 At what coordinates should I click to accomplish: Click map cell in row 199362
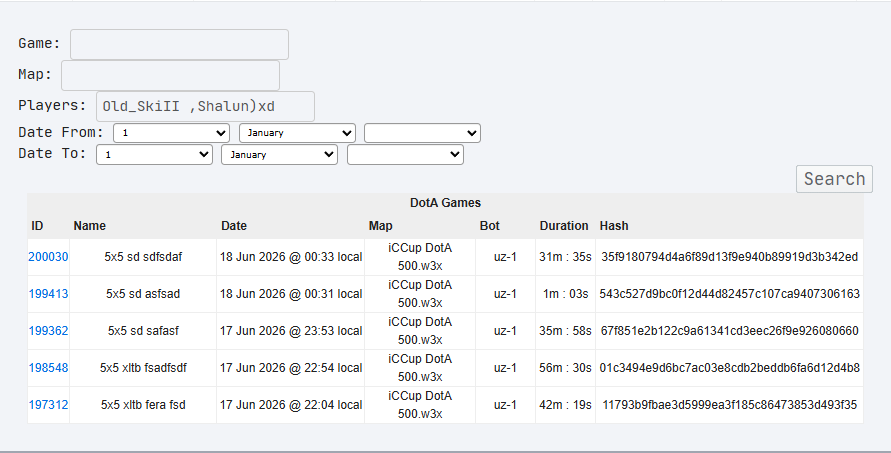click(420, 331)
